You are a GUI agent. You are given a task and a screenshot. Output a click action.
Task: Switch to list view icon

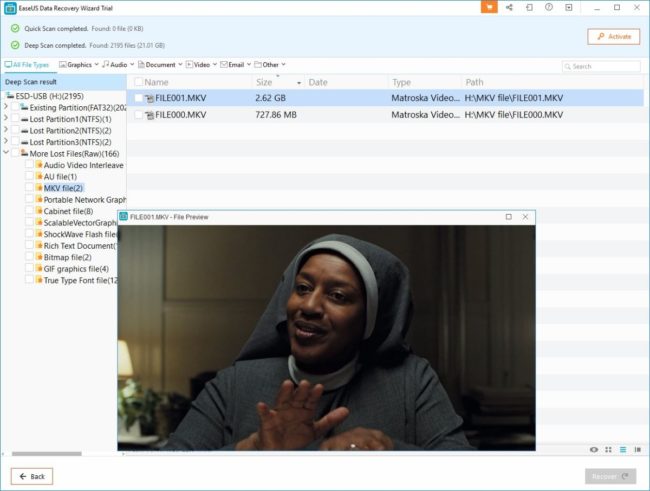623,450
